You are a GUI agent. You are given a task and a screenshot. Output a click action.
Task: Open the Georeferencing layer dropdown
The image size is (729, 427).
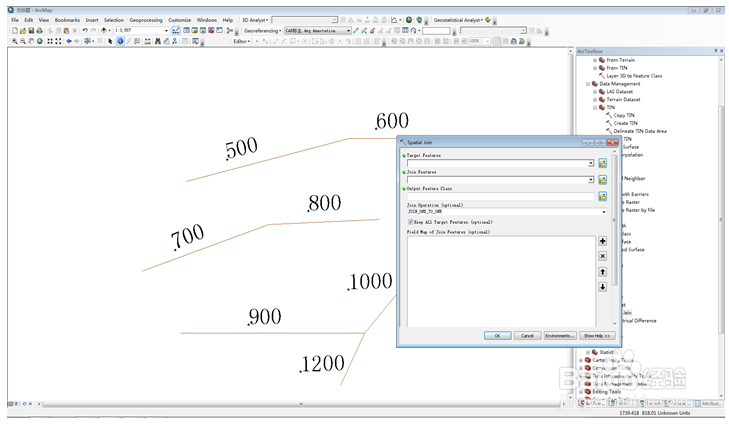(x=349, y=31)
